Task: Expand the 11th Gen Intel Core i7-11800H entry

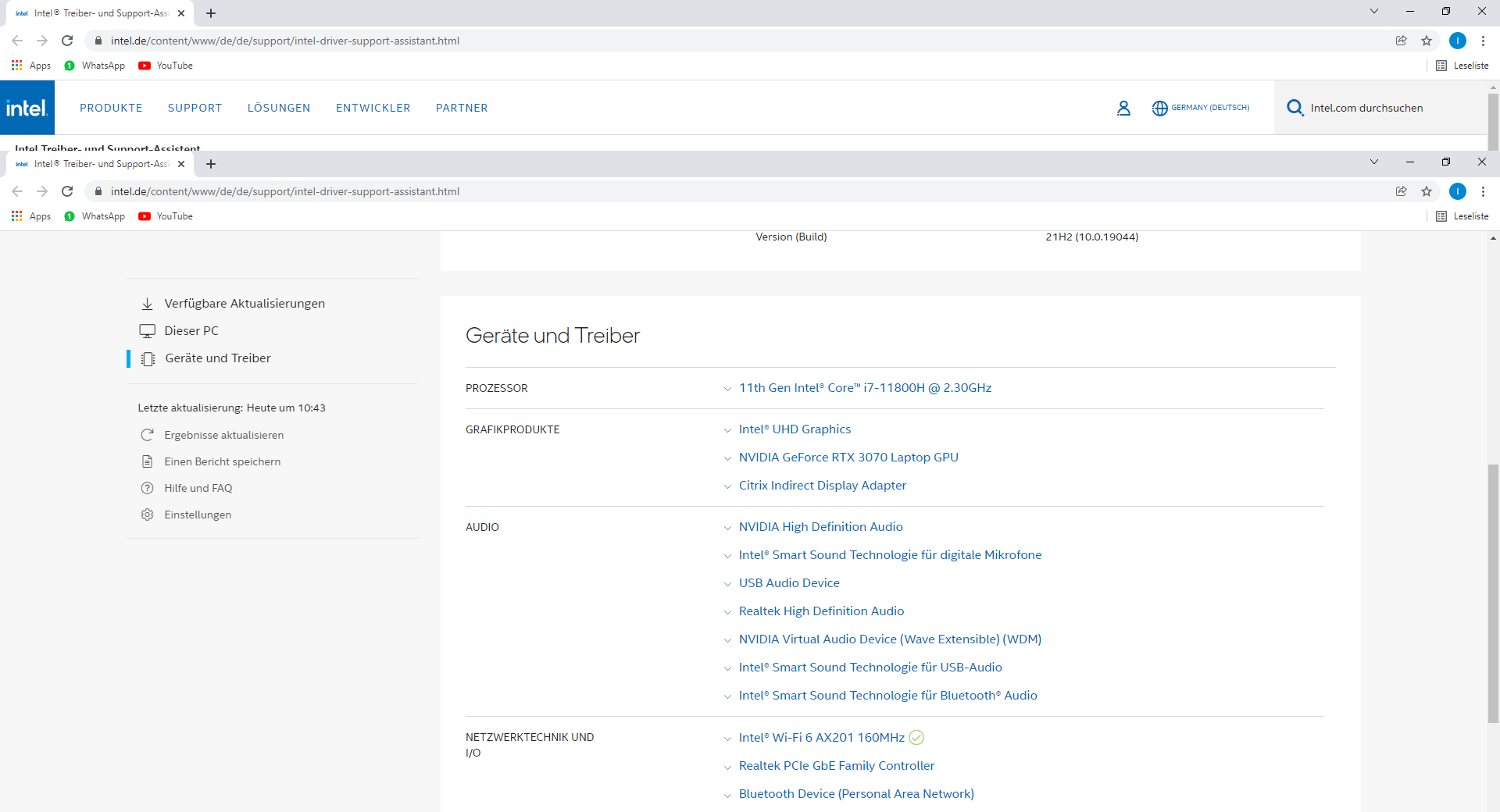Action: click(865, 388)
